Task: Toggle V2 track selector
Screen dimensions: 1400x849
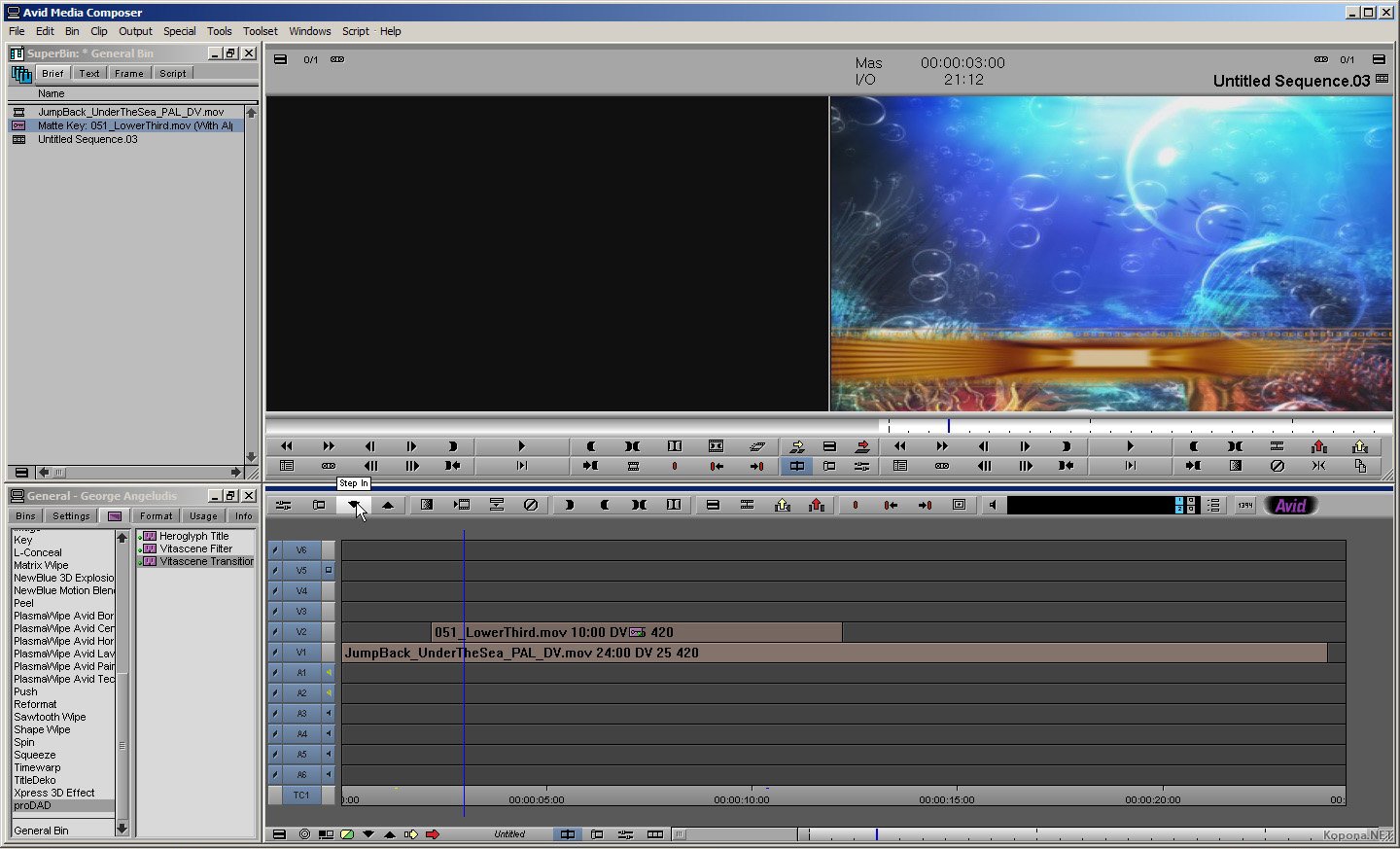Action: click(301, 632)
